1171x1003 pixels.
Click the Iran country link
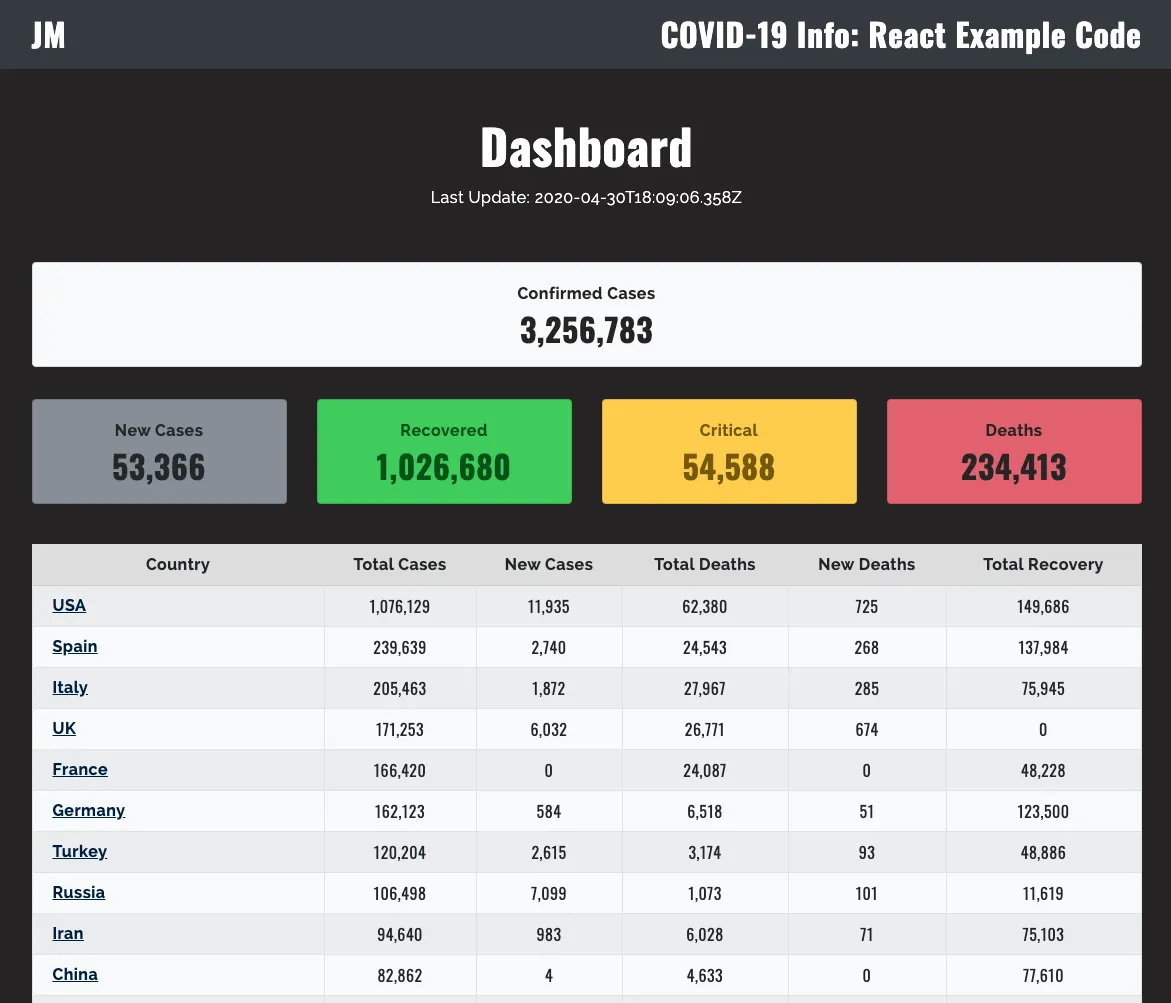click(x=68, y=933)
